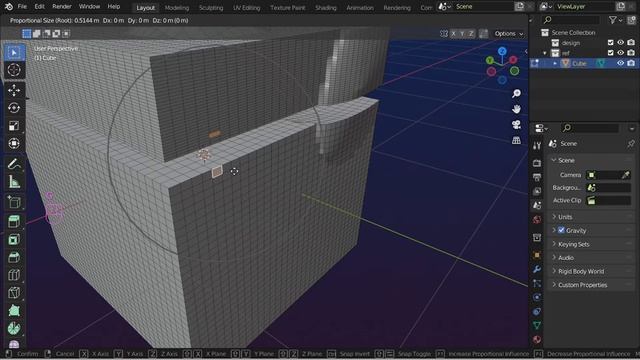Uncheck exclude checkbox for design collection
The width and height of the screenshot is (640, 360).
click(x=611, y=42)
